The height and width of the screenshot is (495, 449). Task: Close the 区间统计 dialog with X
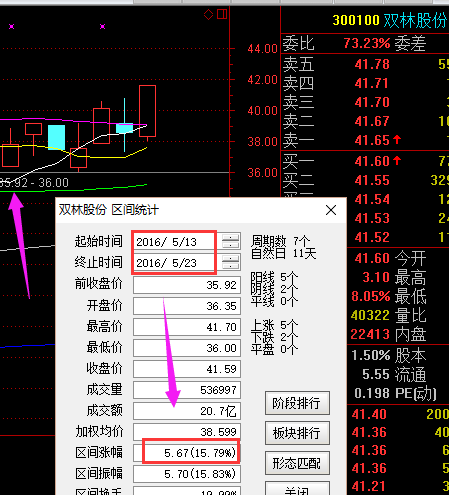point(331,210)
